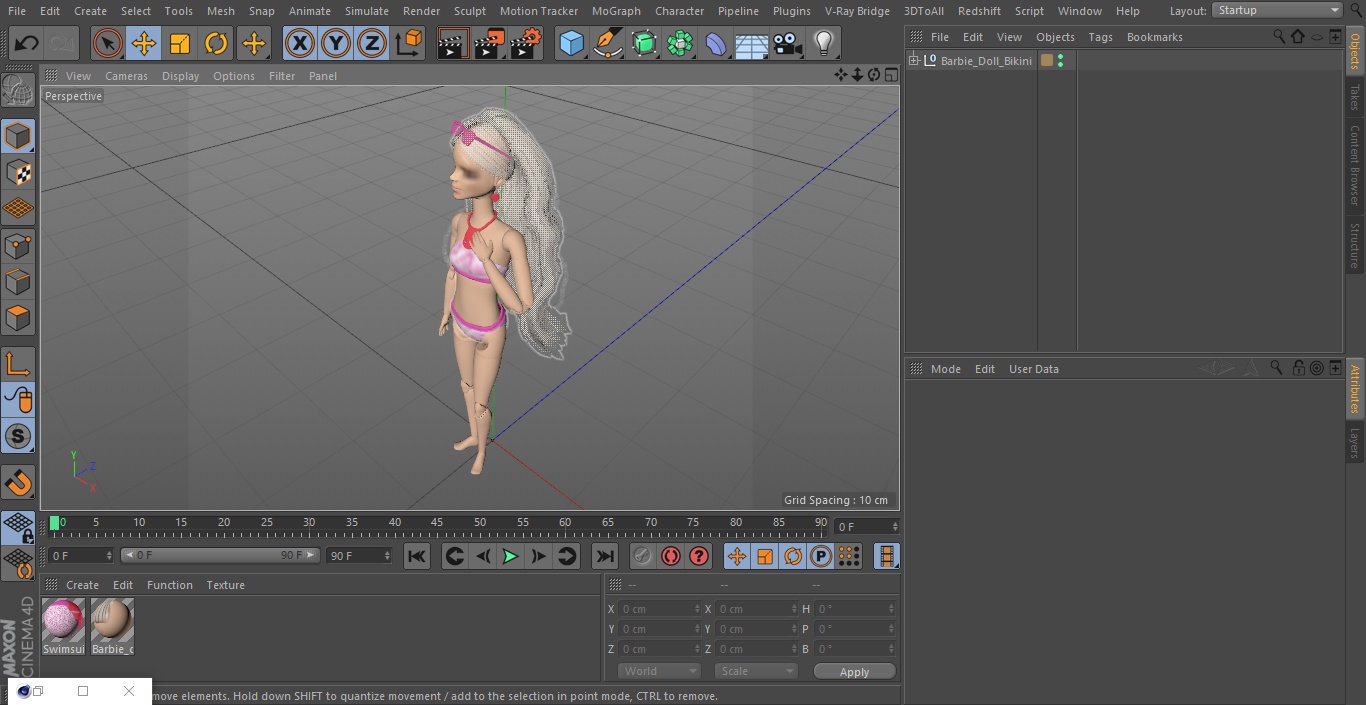Open the spline Pen tool
The image size is (1366, 705).
608,43
